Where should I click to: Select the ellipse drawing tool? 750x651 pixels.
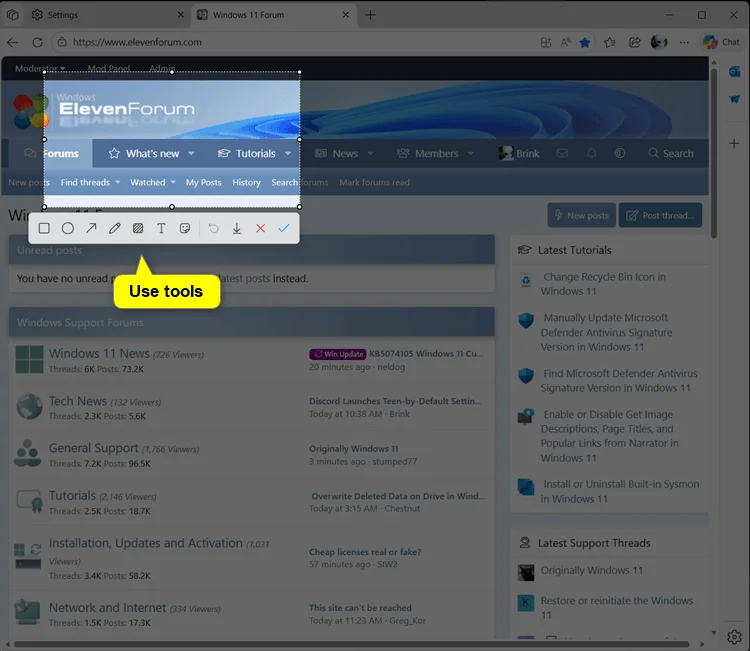(x=68, y=229)
